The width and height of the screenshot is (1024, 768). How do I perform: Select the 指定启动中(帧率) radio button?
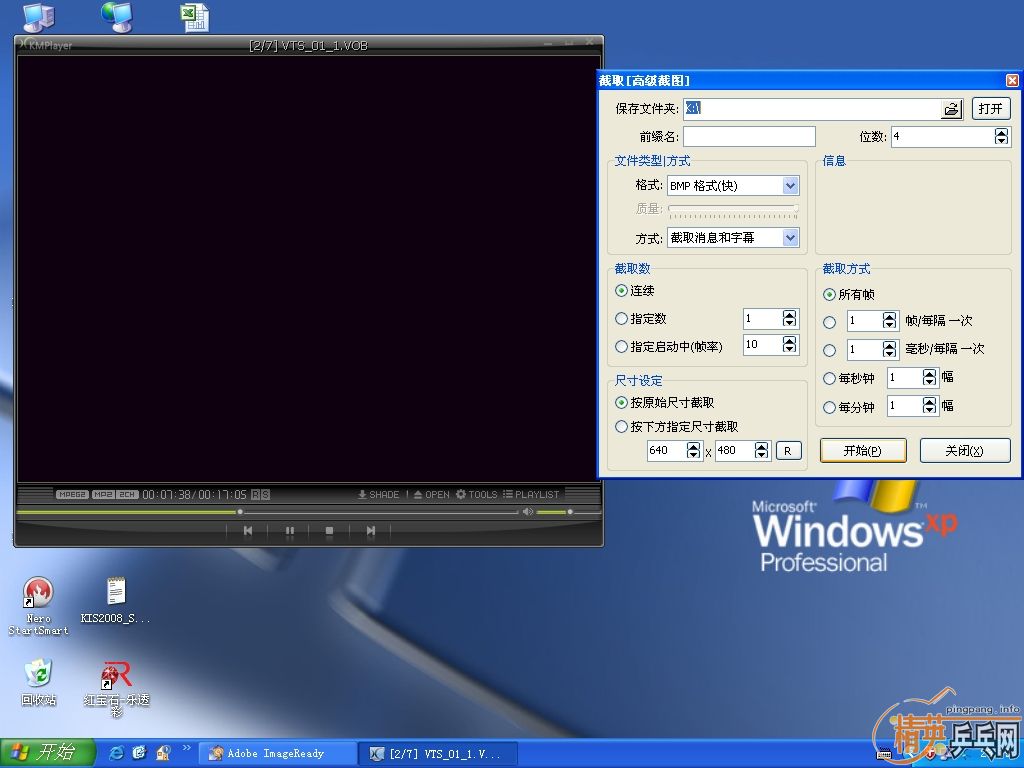point(622,347)
